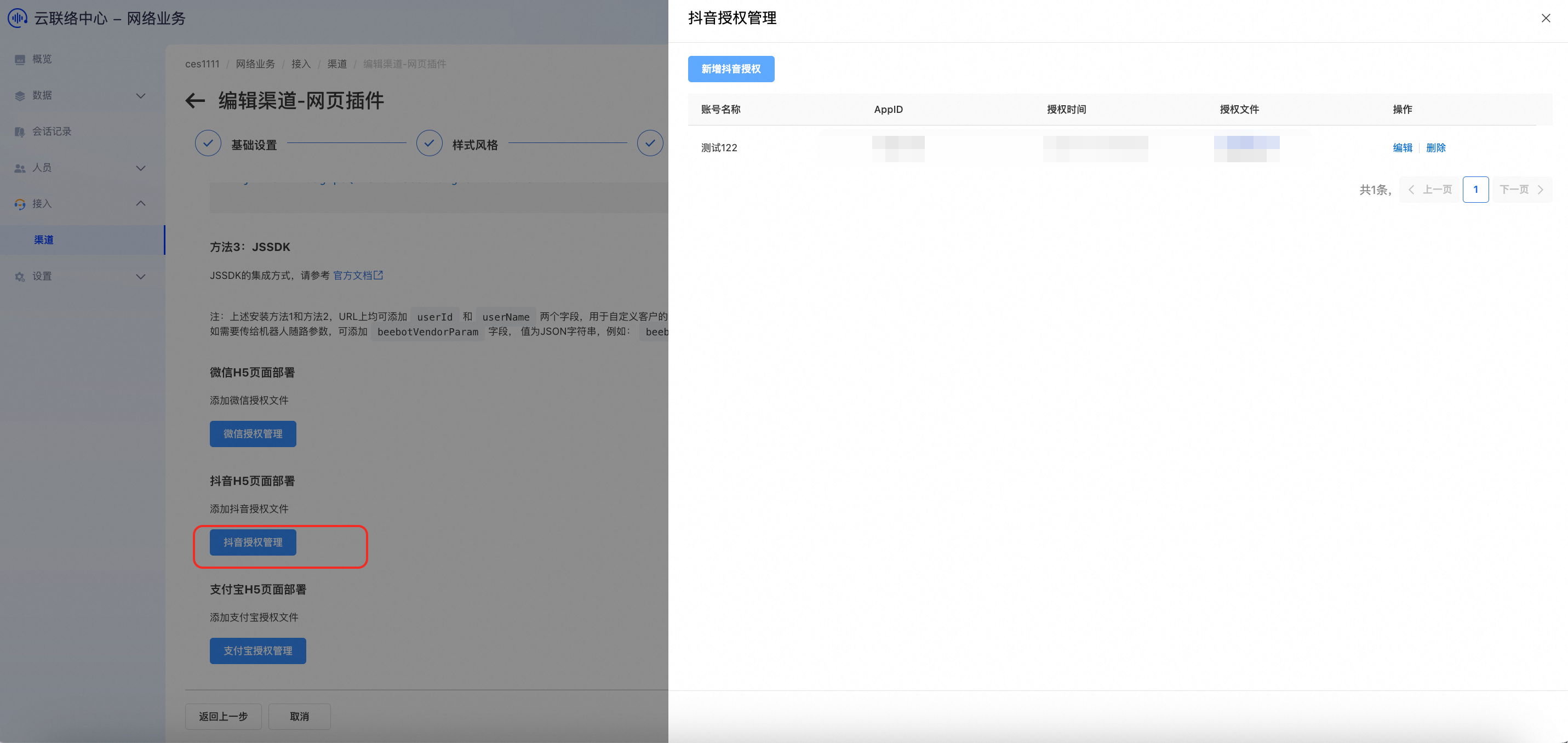Image resolution: width=1568 pixels, height=743 pixels.
Task: Click the third step check circle
Action: click(650, 143)
